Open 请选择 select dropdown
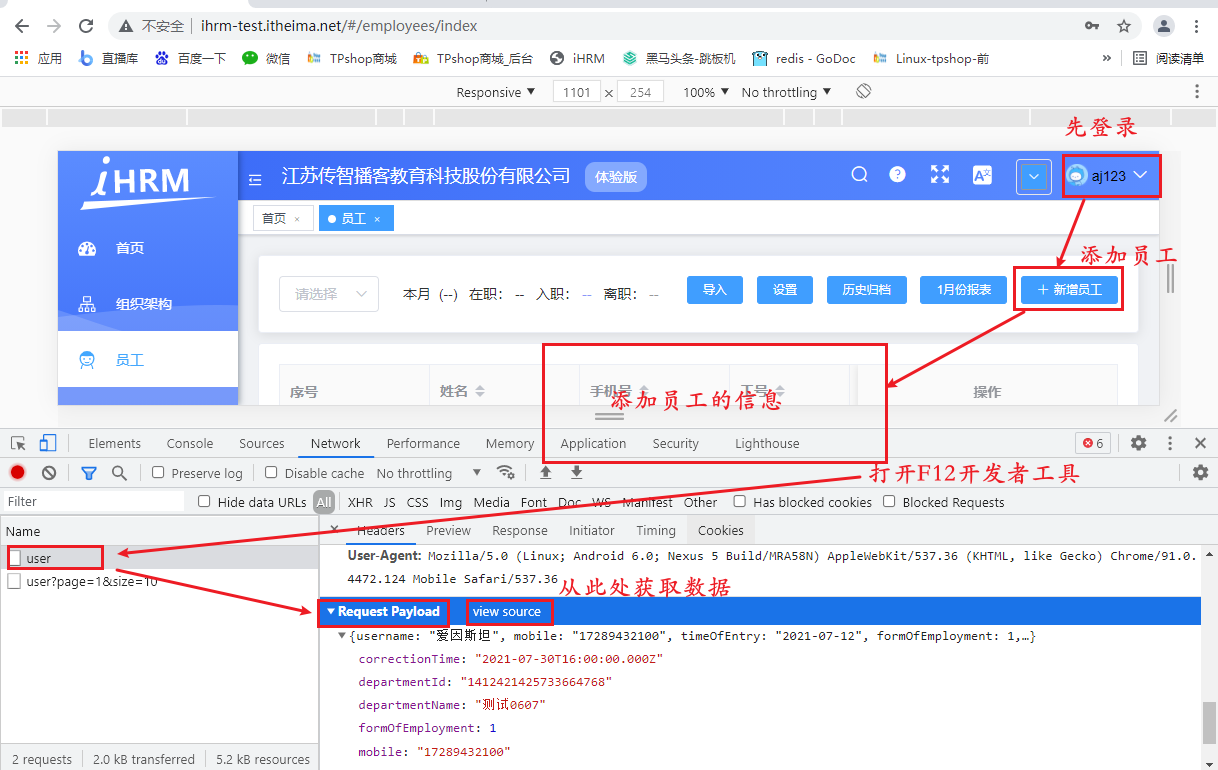Screen dimensions: 1218x770 (x=329, y=294)
